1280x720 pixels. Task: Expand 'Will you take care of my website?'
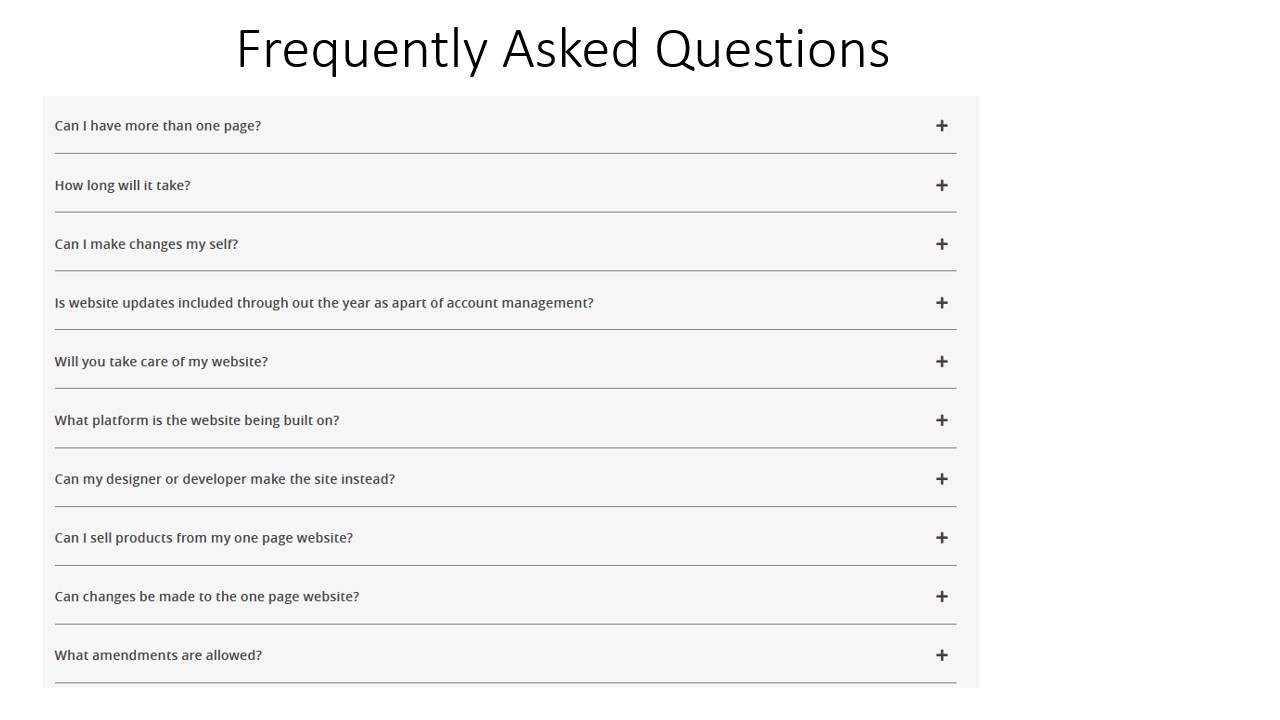tap(505, 362)
